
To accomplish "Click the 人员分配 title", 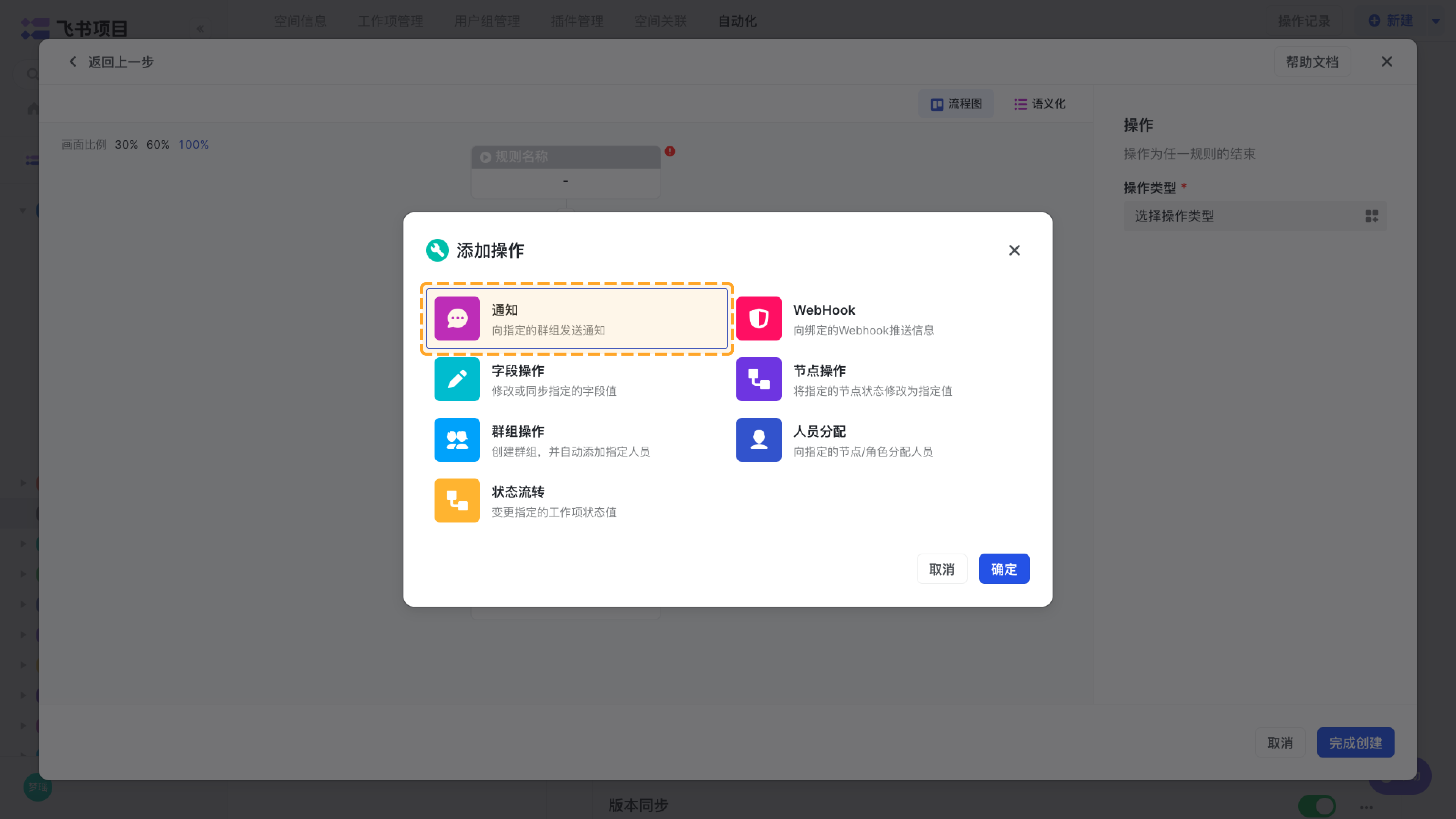I will coord(819,431).
